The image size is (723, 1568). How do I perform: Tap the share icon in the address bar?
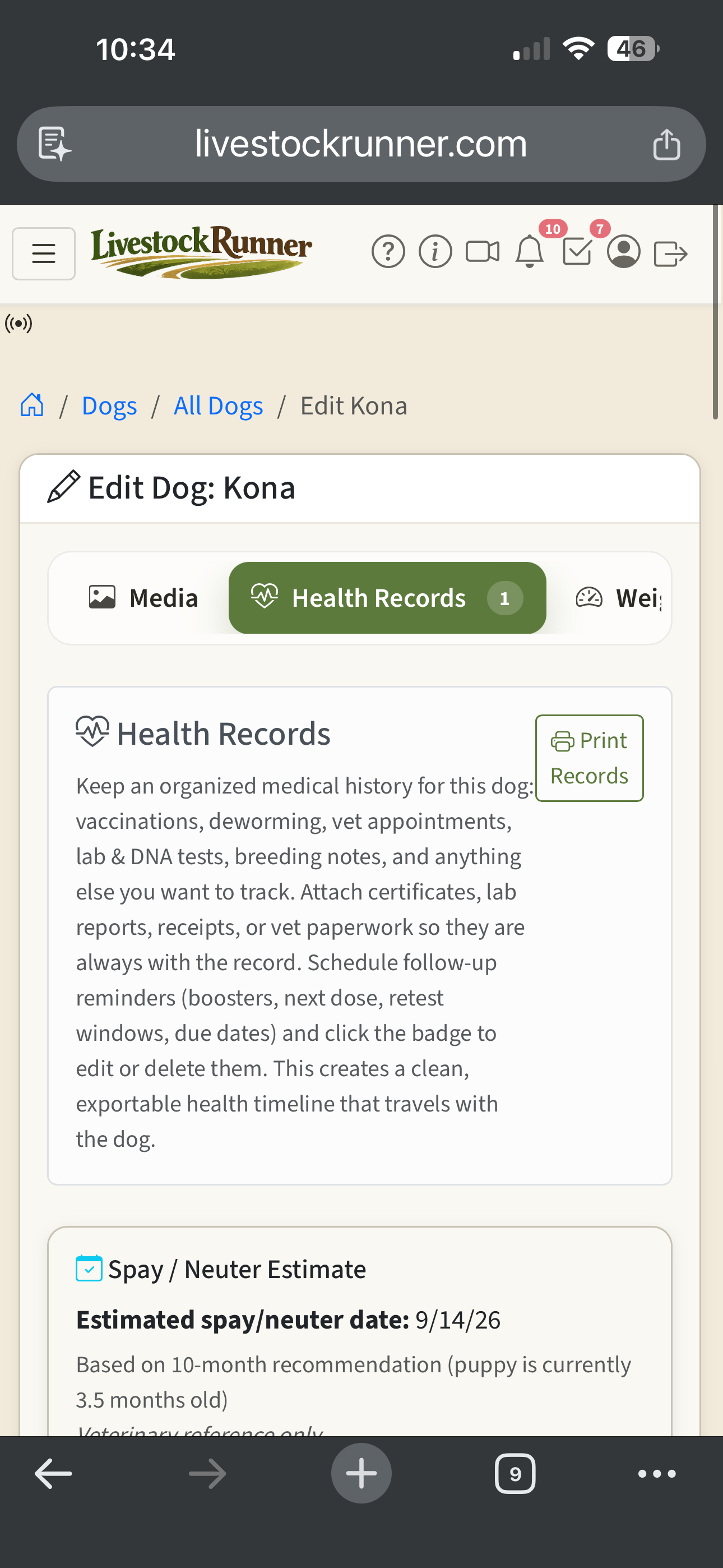(668, 144)
